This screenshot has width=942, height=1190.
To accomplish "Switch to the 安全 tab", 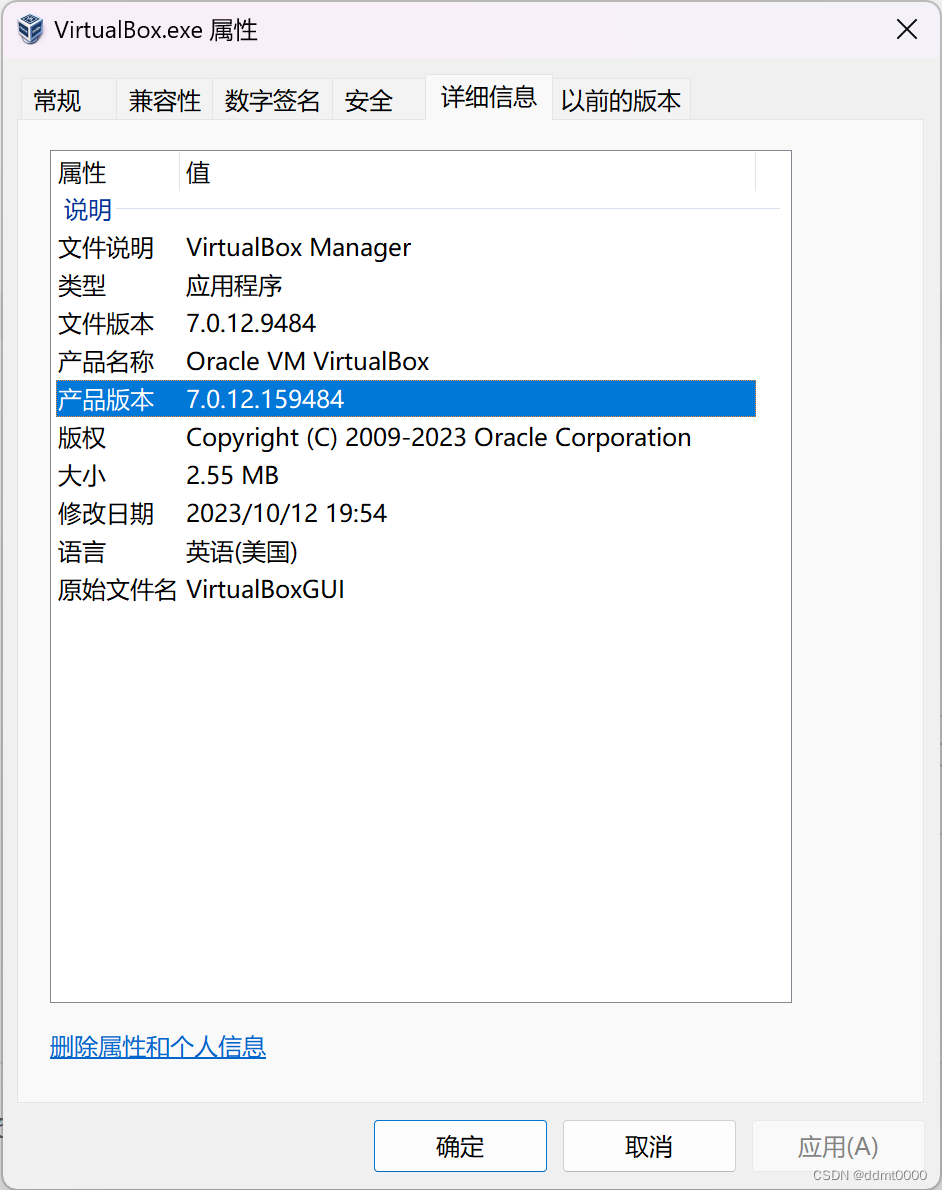I will (367, 99).
